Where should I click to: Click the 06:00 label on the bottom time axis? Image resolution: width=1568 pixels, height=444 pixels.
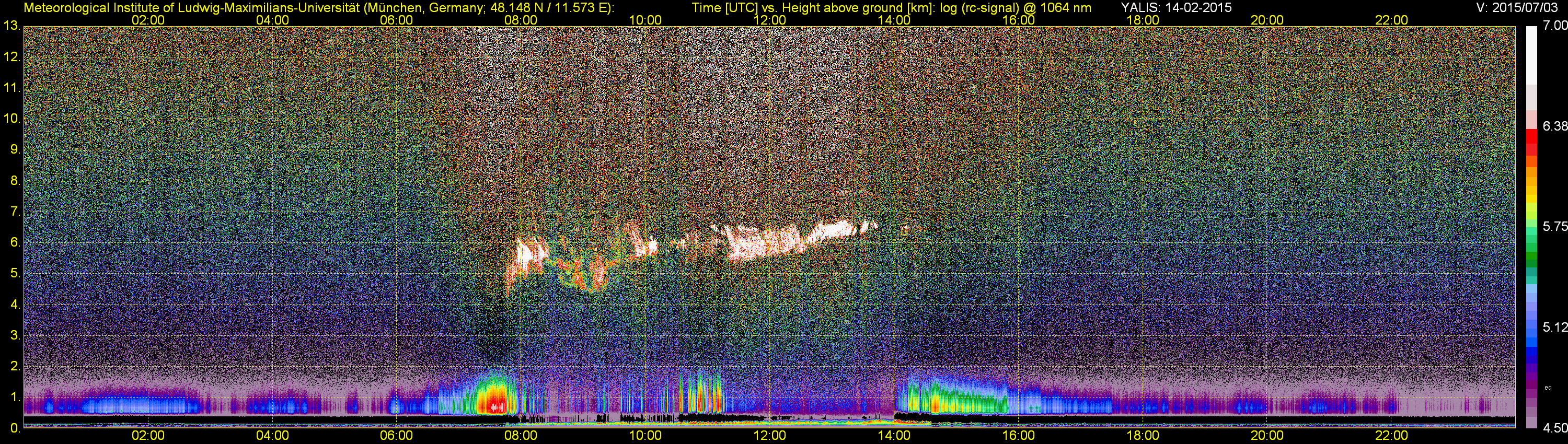pyautogui.click(x=396, y=436)
